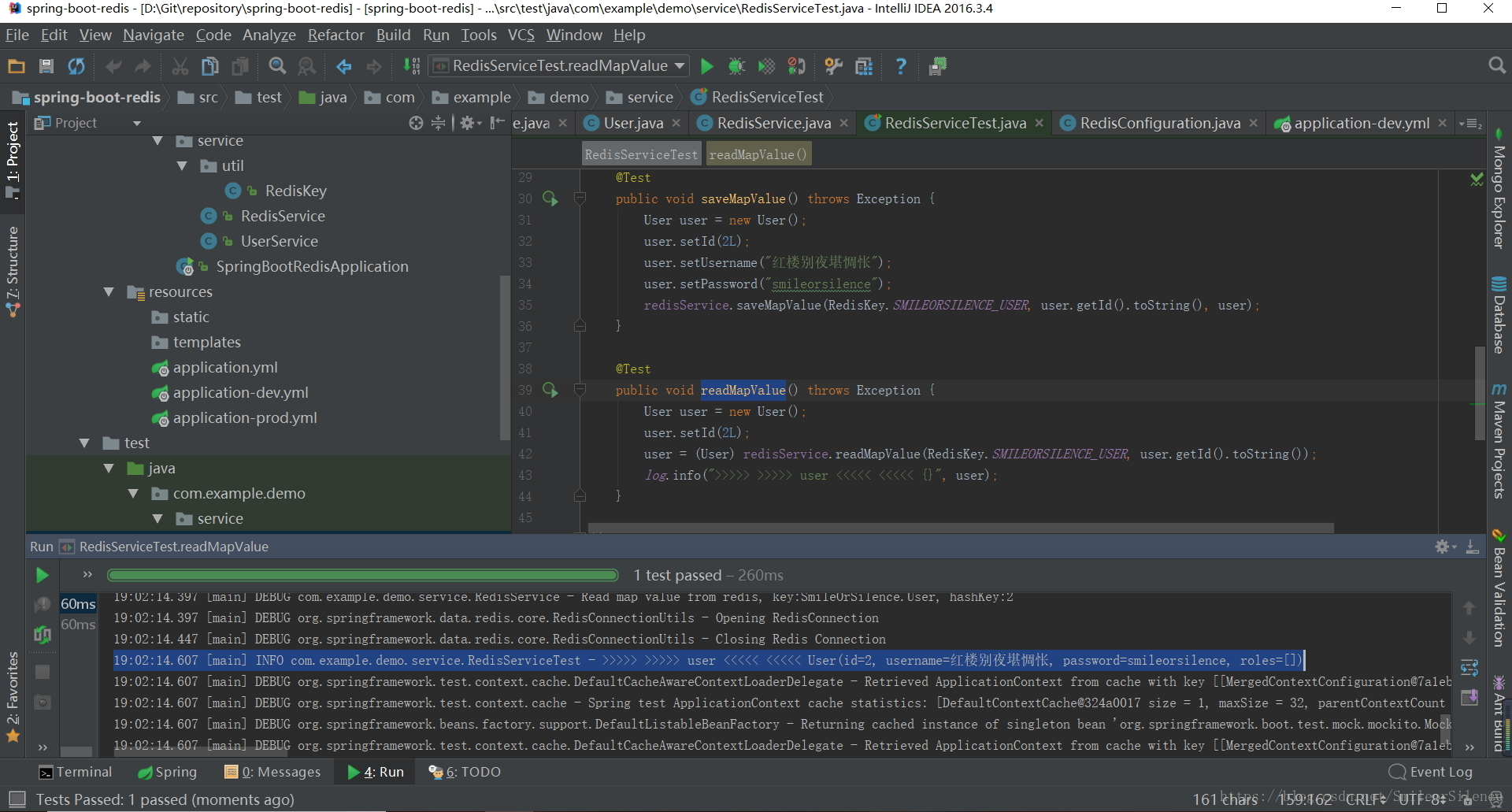Open the Refactor menu
Image resolution: width=1512 pixels, height=812 pixels.
pyautogui.click(x=335, y=35)
